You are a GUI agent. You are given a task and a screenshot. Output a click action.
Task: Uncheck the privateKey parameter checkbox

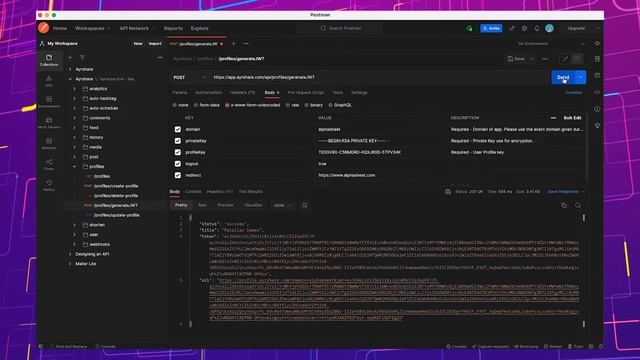pyautogui.click(x=178, y=141)
